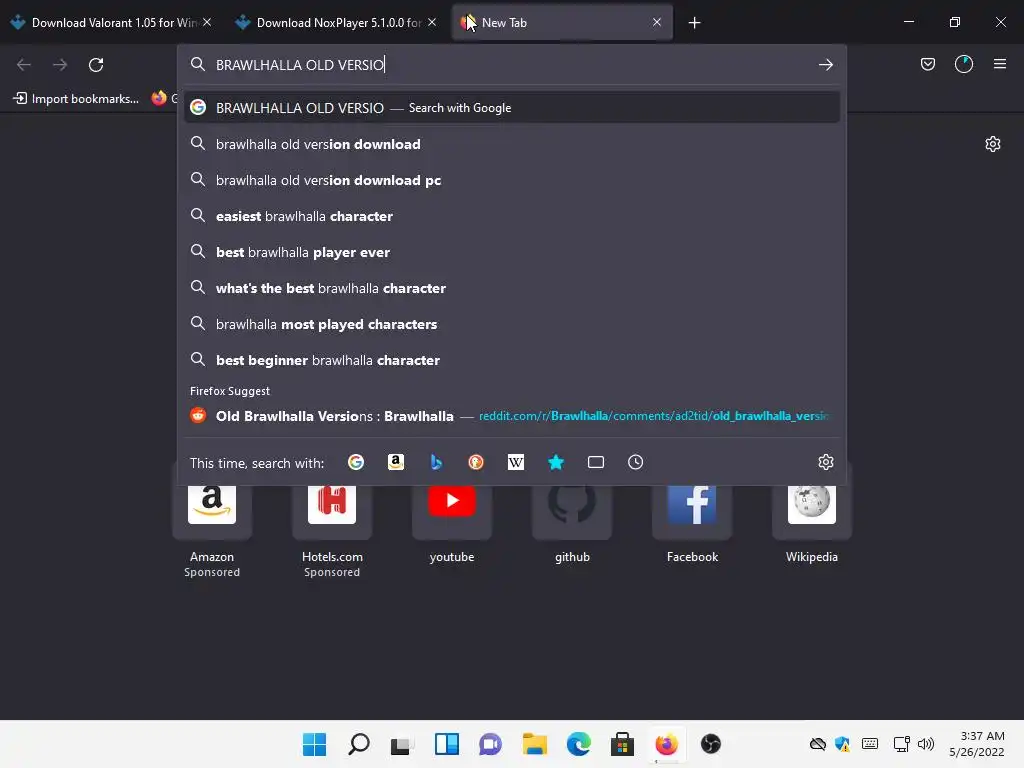Select suggestion 'easiest brawlhalla character'
The height and width of the screenshot is (768, 1024).
point(511,216)
